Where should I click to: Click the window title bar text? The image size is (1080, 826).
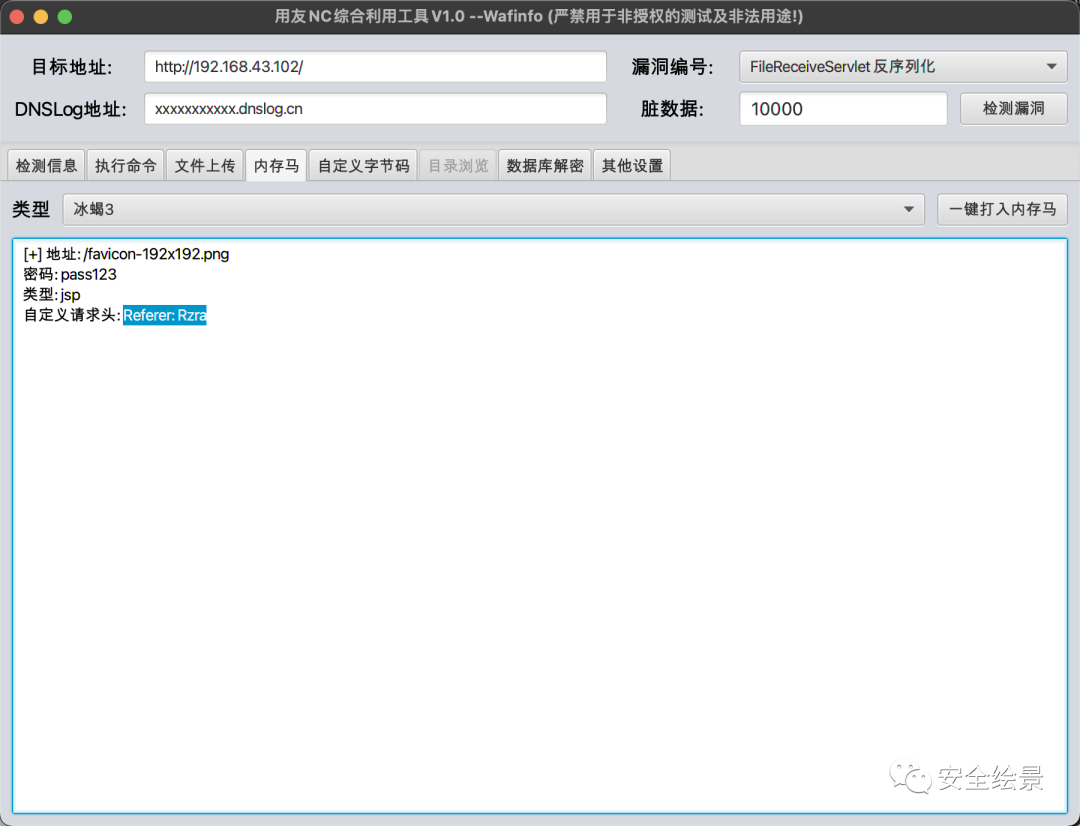coord(539,17)
